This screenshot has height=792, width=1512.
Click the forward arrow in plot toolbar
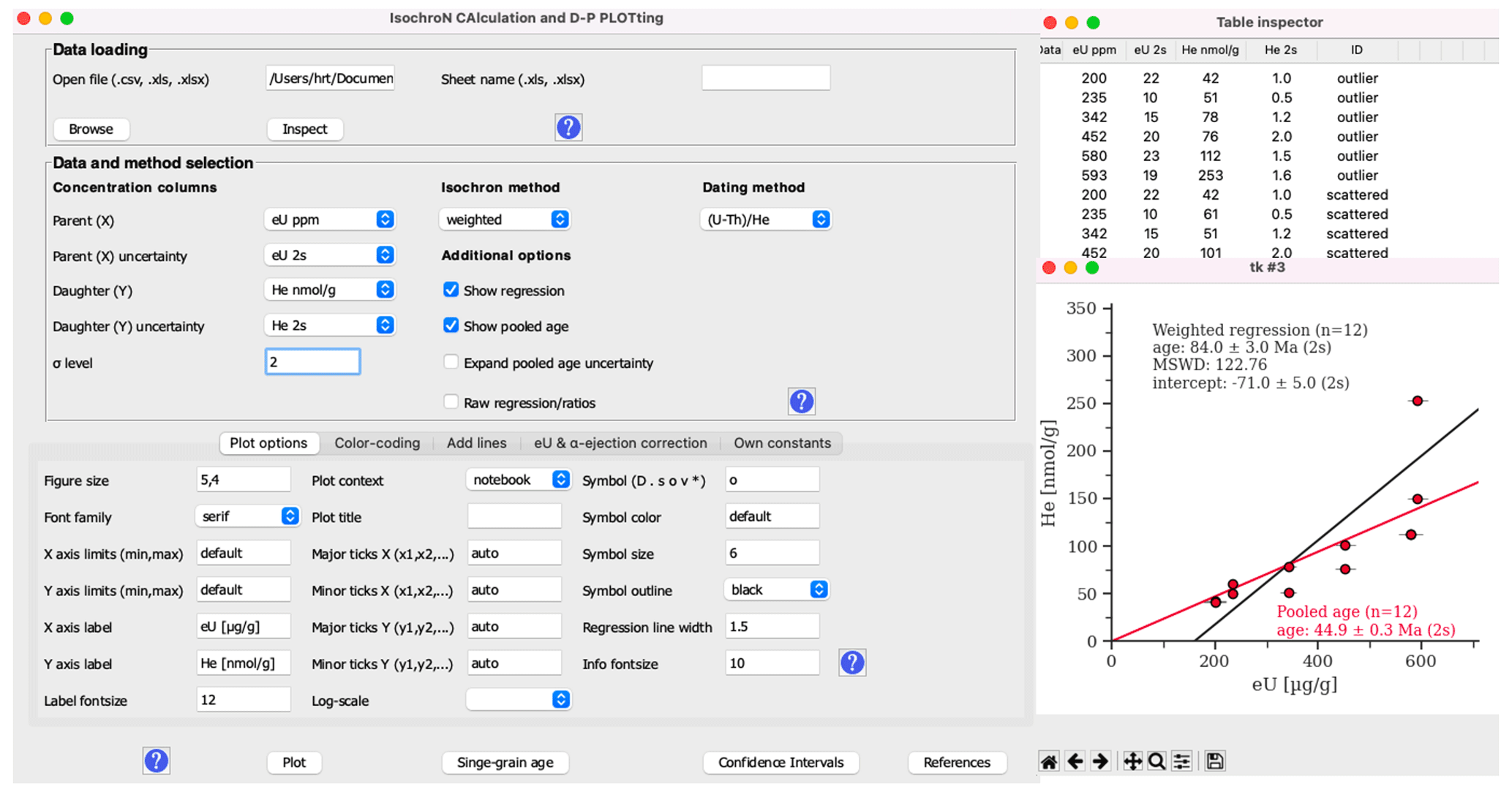[1099, 761]
